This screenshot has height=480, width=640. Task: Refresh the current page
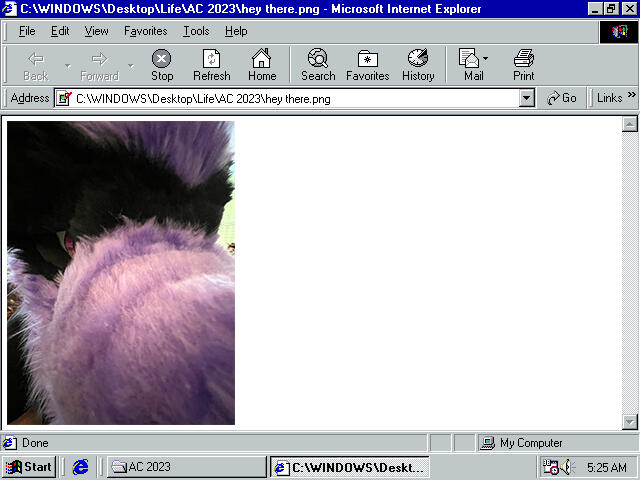click(x=211, y=65)
